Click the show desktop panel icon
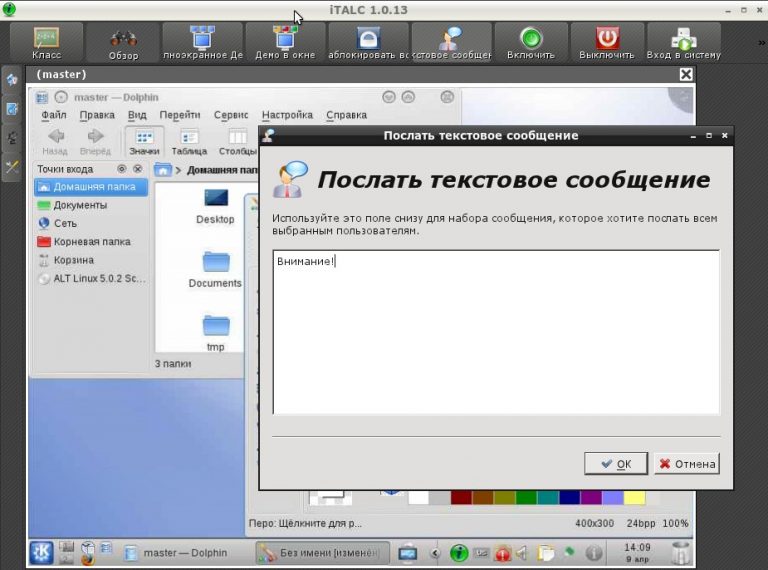768x570 pixels. pyautogui.click(x=408, y=553)
